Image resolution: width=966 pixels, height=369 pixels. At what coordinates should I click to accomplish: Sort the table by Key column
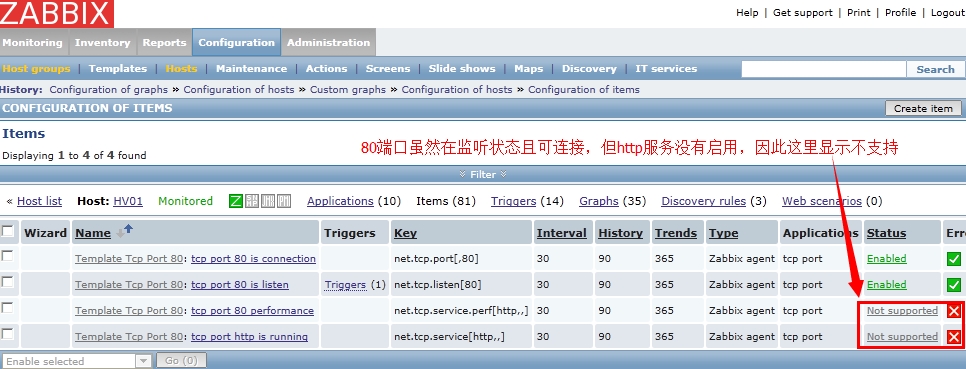(x=405, y=233)
